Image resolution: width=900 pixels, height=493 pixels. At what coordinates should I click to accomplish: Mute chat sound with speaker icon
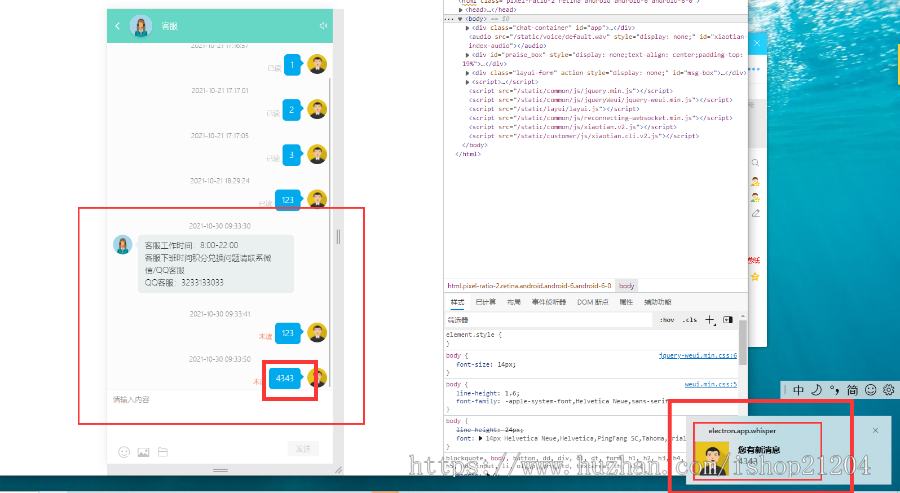pos(323,26)
